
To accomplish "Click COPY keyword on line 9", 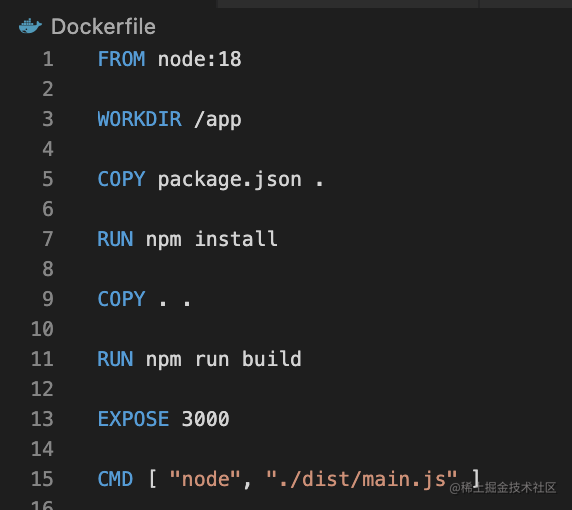I will coord(121,299).
